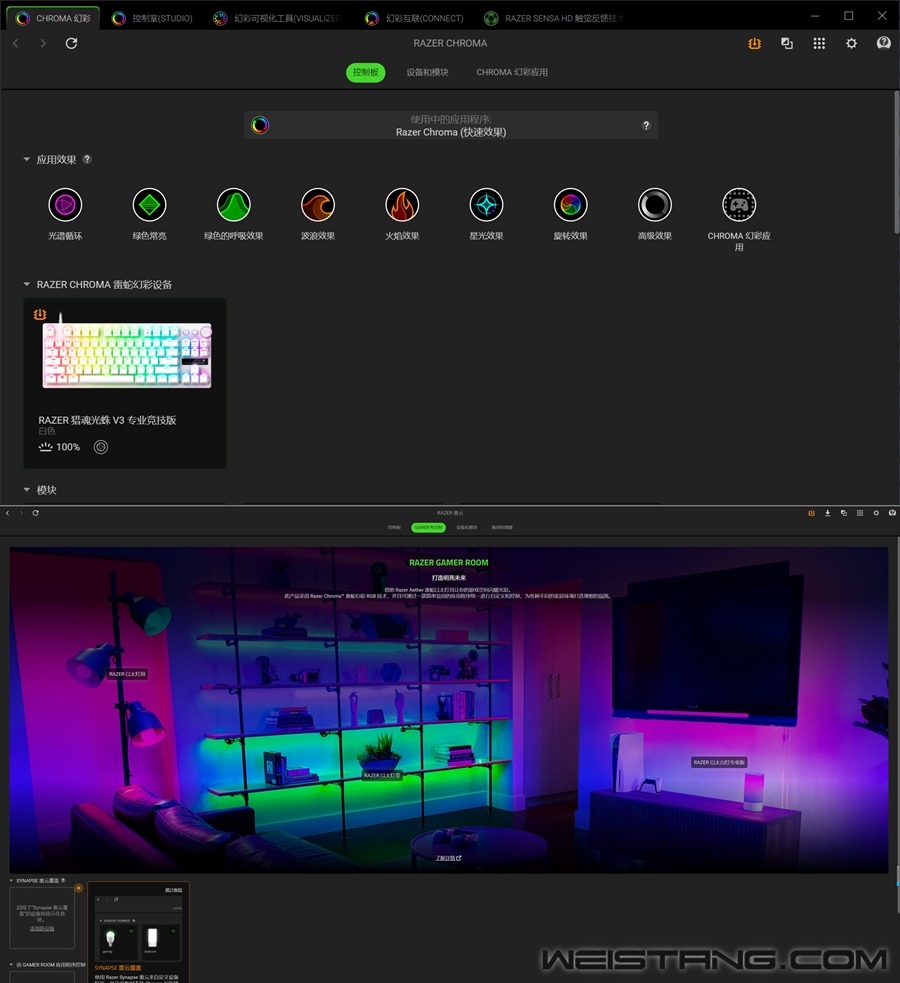The image size is (900, 983).
Task: Apply the 旋转效果 wheel effect
Action: (570, 204)
